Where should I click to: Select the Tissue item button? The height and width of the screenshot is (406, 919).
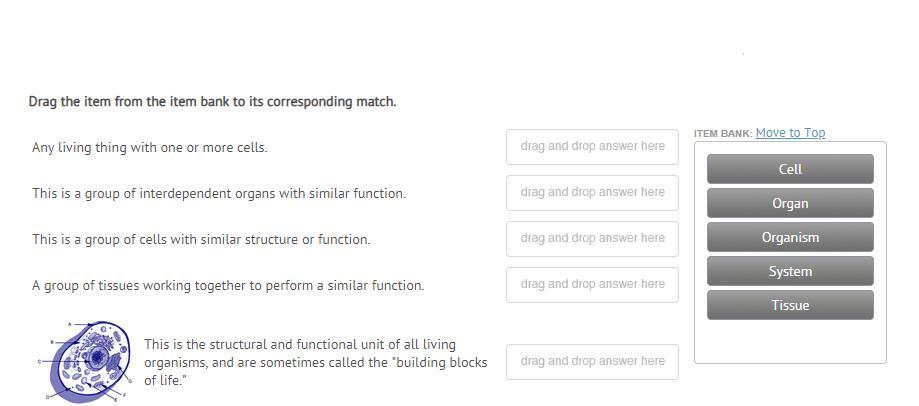pos(790,305)
